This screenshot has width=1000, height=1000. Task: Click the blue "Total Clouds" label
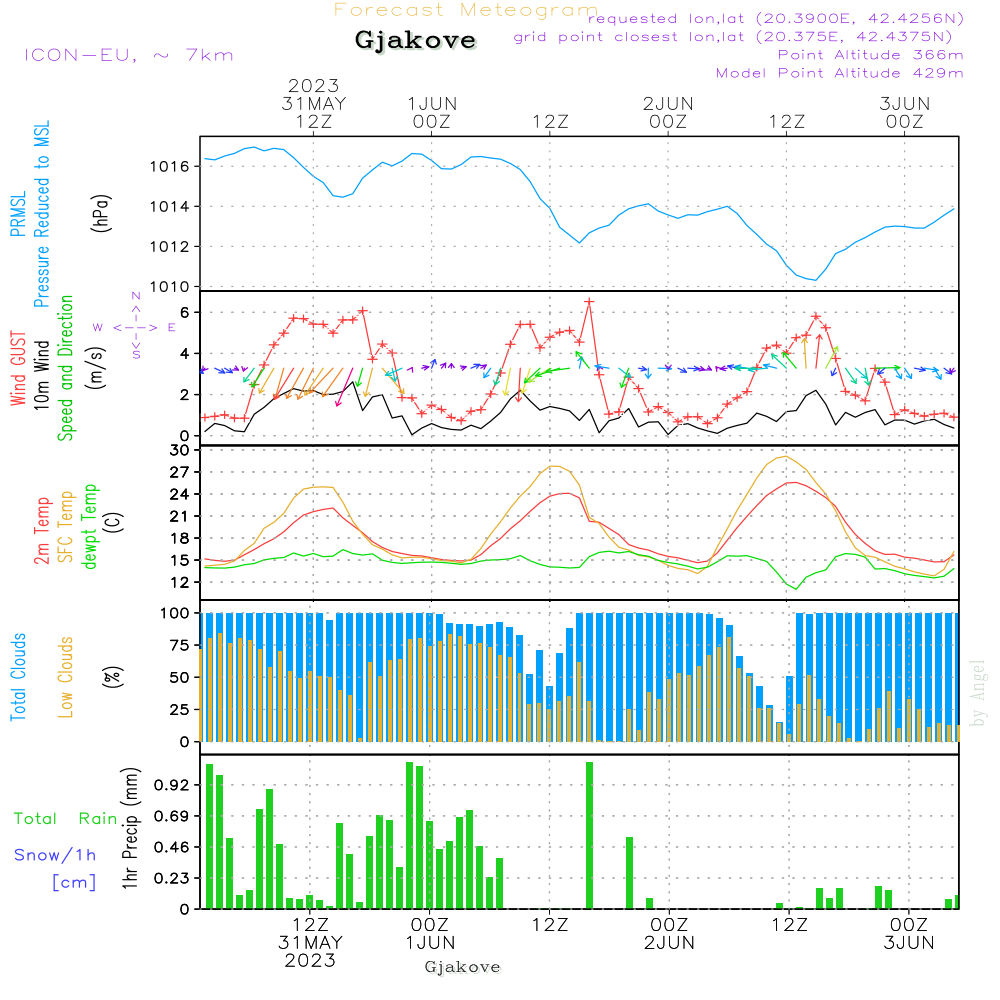click(18, 677)
